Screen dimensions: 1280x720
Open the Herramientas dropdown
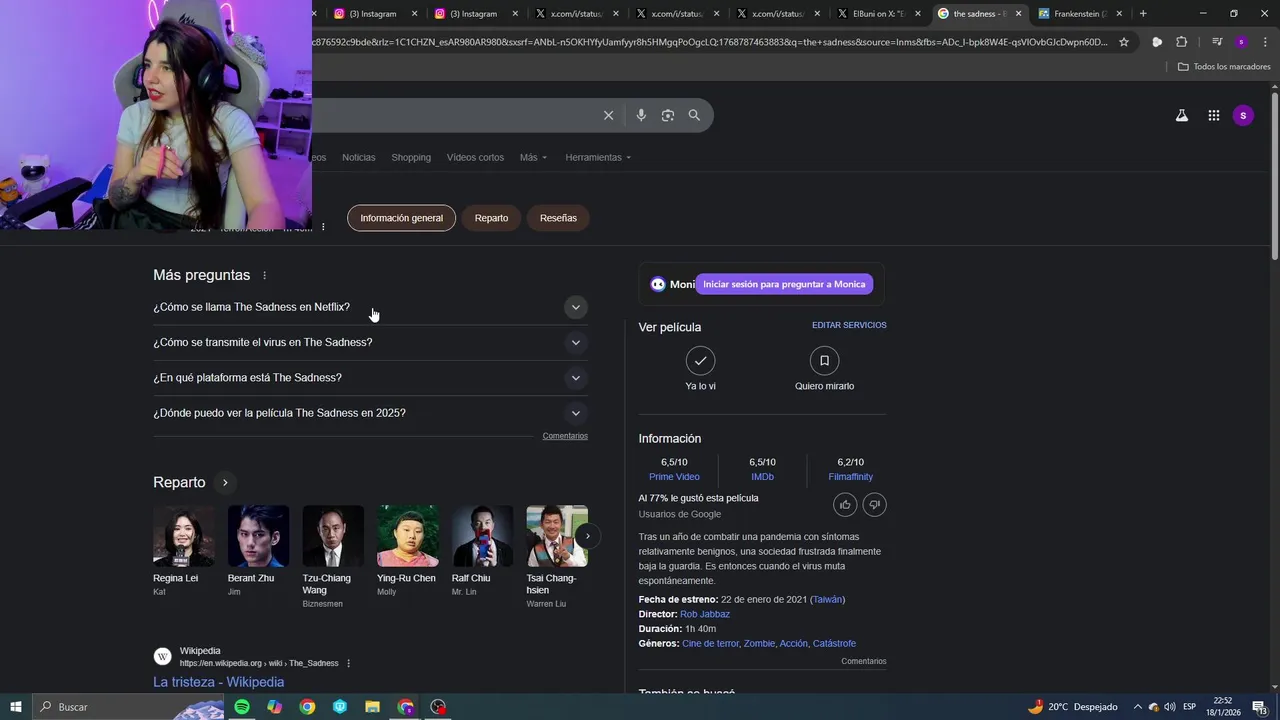click(x=598, y=157)
